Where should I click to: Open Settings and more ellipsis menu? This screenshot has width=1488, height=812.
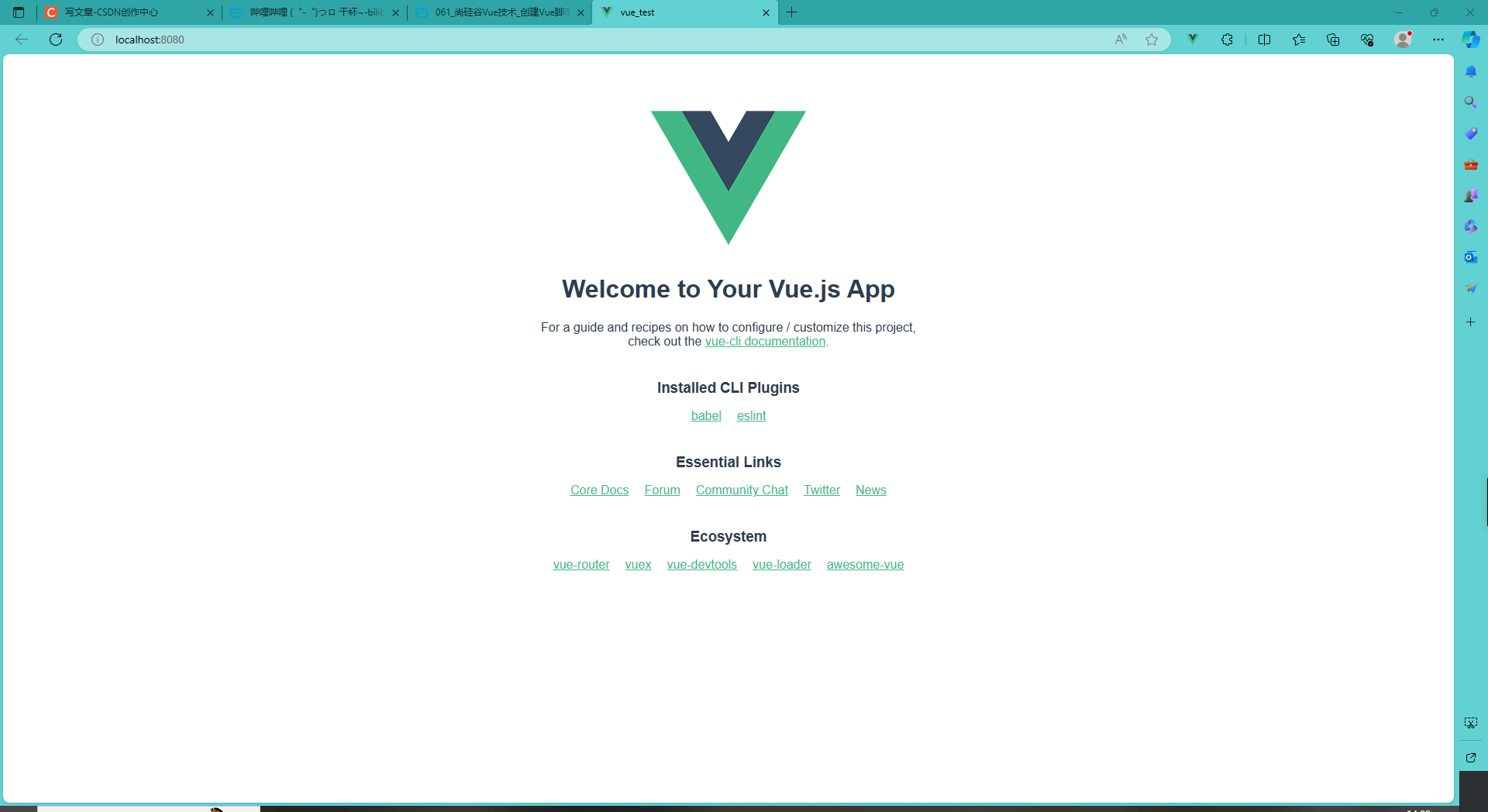[x=1438, y=40]
